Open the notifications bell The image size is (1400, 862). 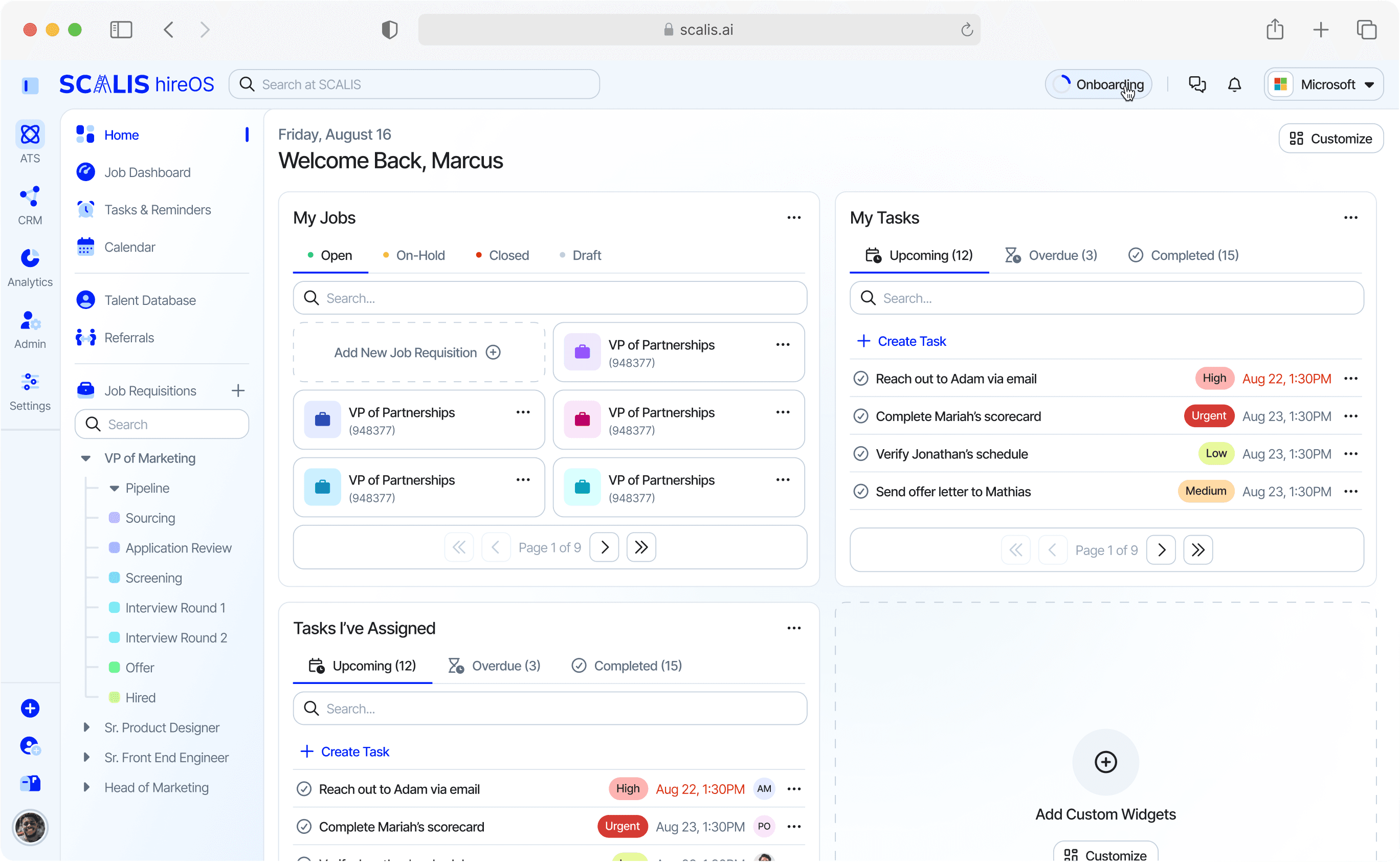click(1234, 84)
